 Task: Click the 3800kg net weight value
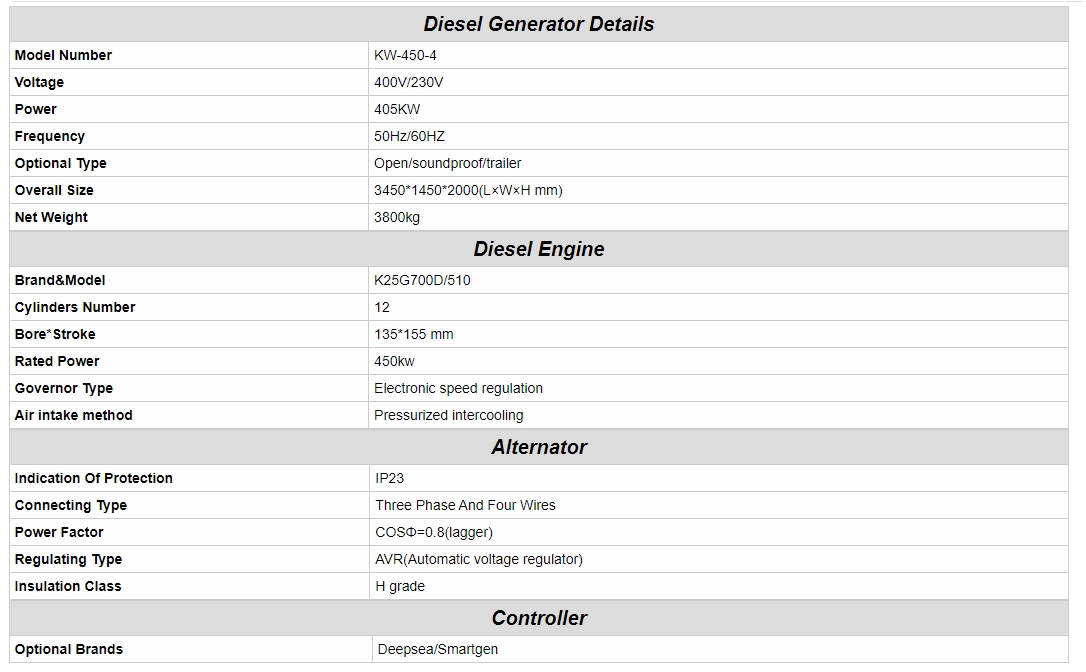397,217
